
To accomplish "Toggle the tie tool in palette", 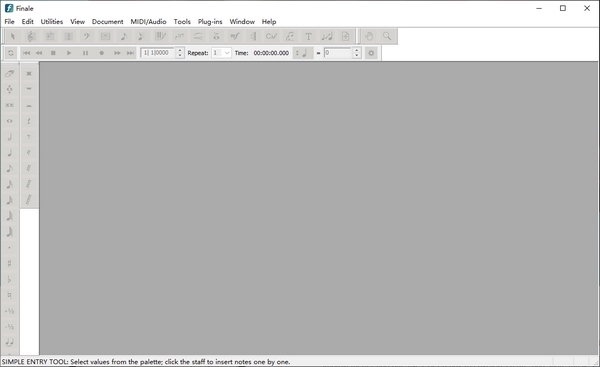I will (x=10, y=342).
